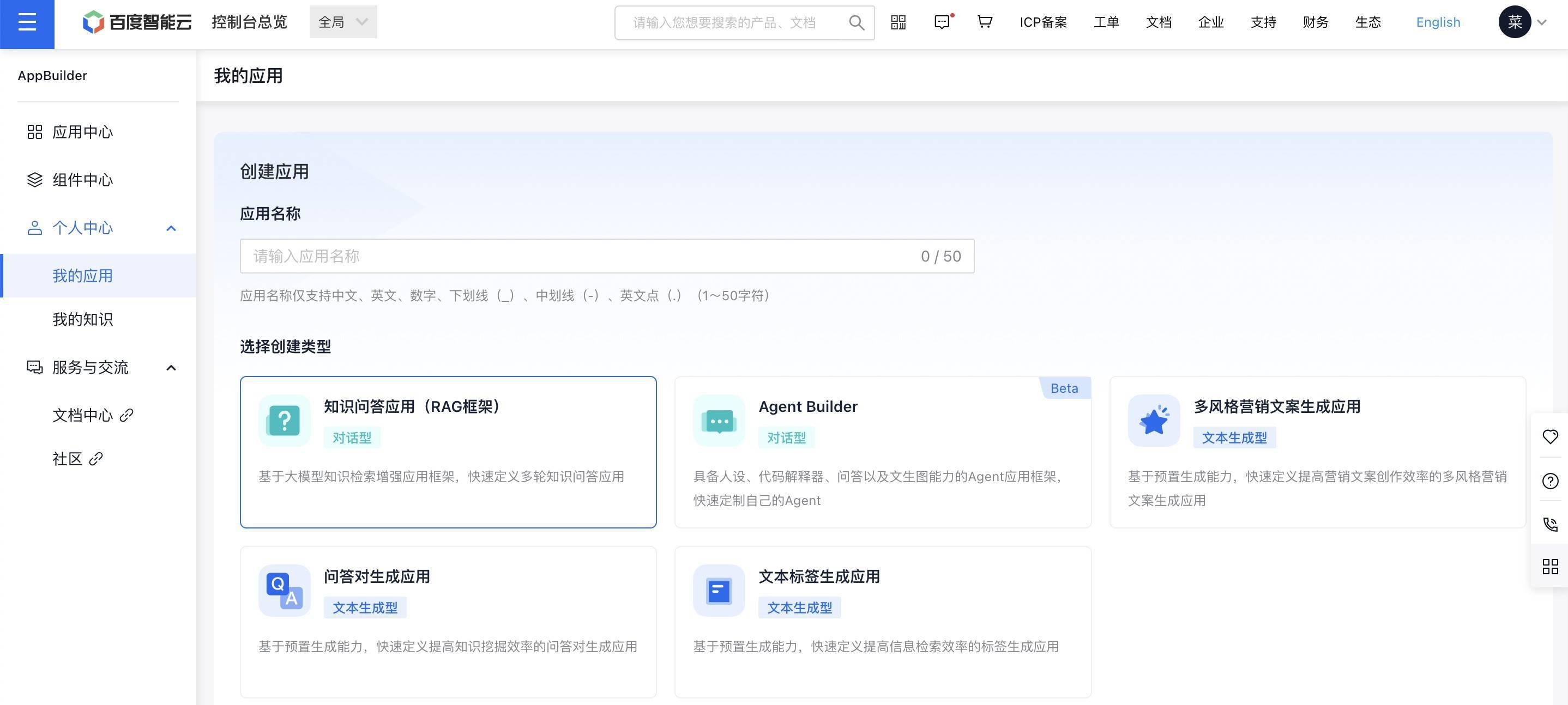Click link icon next to 社区
Viewport: 1568px width, 705px height.
tap(95, 459)
